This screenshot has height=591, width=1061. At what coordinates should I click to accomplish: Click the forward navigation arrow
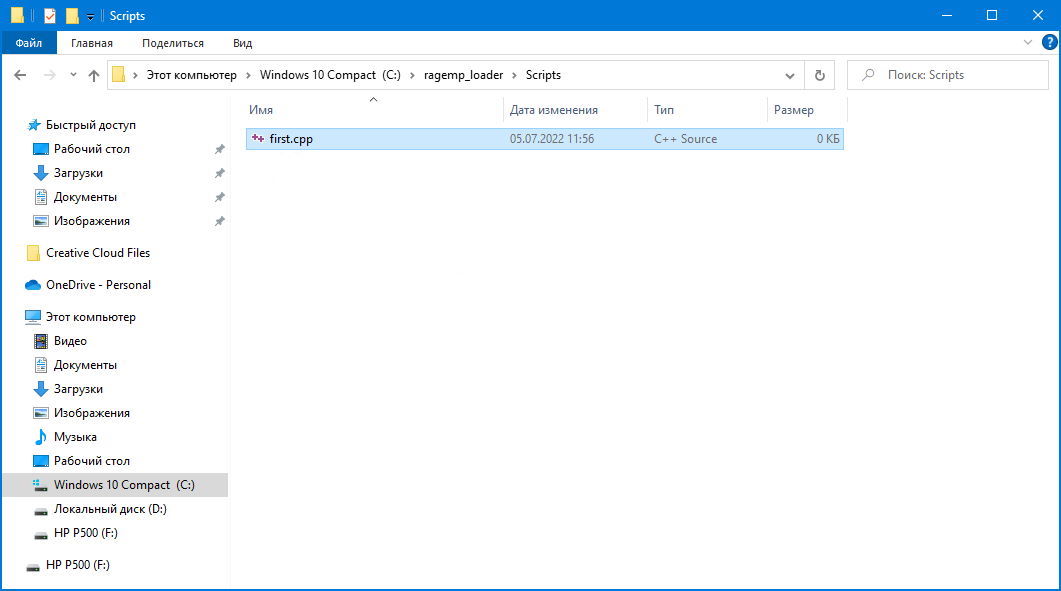(x=49, y=75)
